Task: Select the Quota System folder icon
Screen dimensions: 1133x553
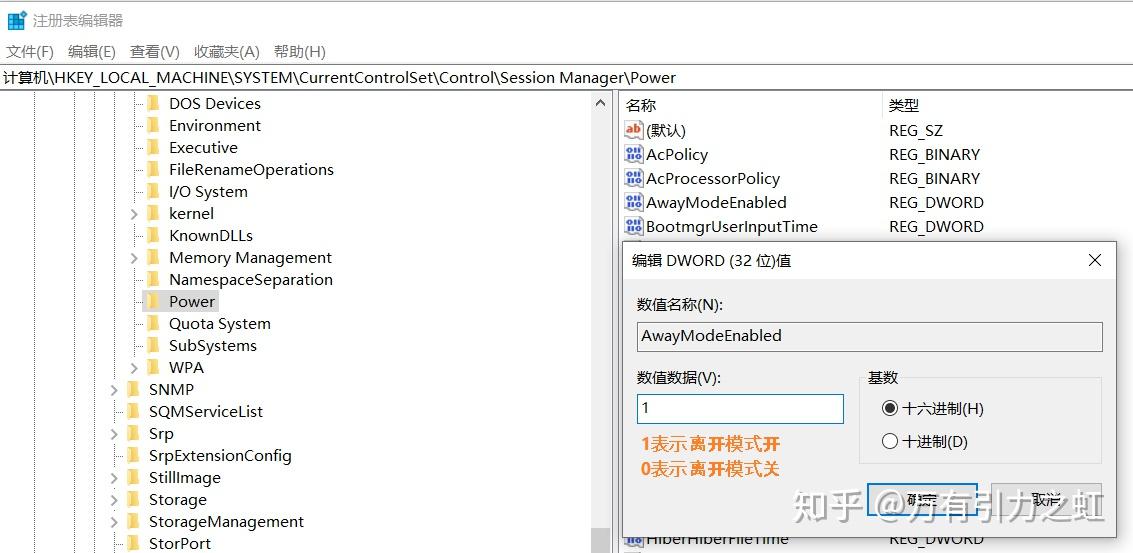Action: pos(152,323)
